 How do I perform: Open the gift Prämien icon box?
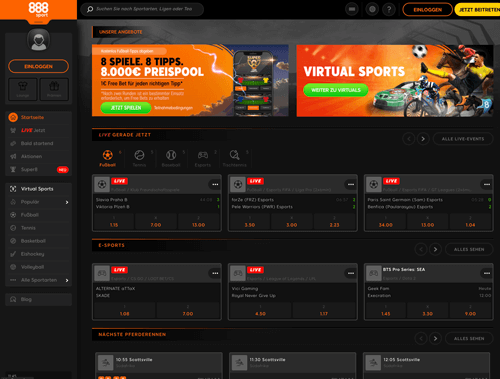tap(54, 89)
